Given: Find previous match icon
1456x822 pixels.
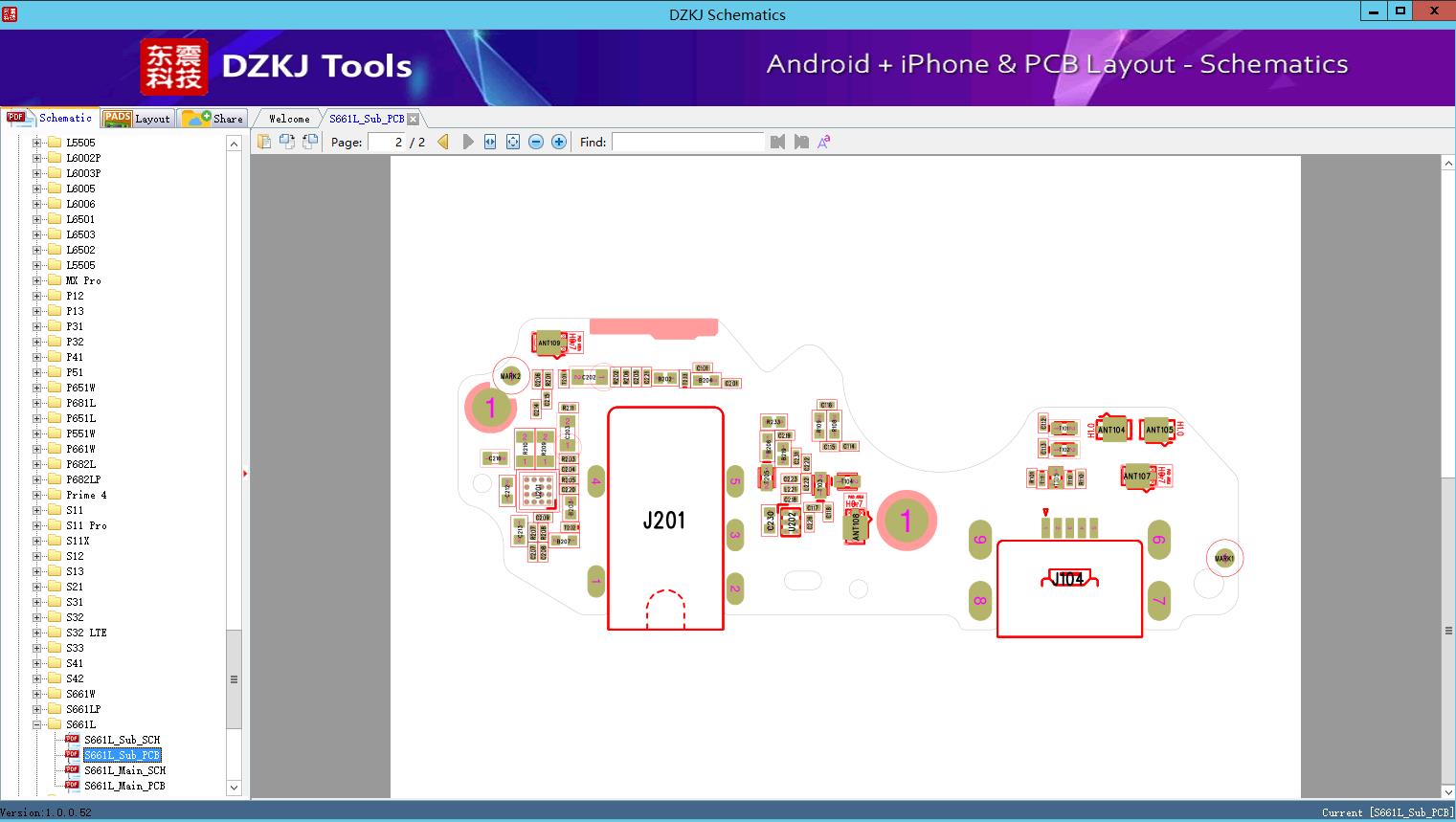Looking at the screenshot, I should (777, 142).
